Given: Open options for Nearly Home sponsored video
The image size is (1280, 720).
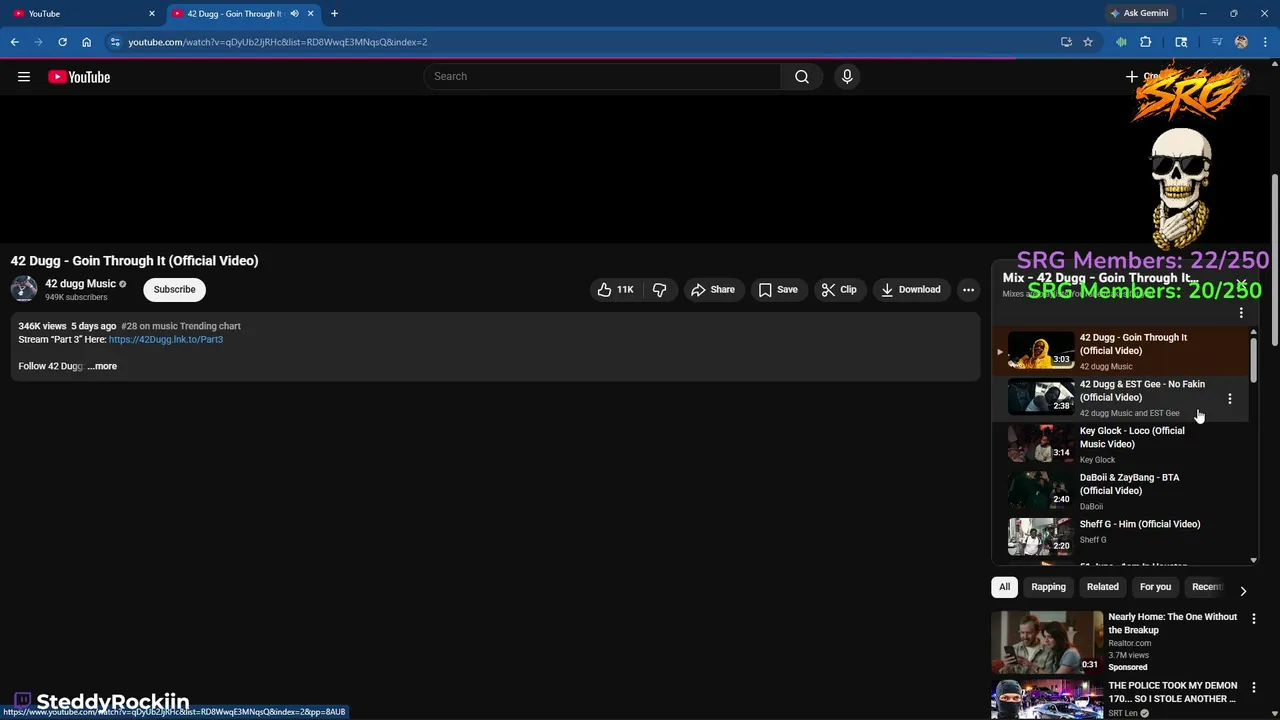Looking at the screenshot, I should tap(1254, 620).
